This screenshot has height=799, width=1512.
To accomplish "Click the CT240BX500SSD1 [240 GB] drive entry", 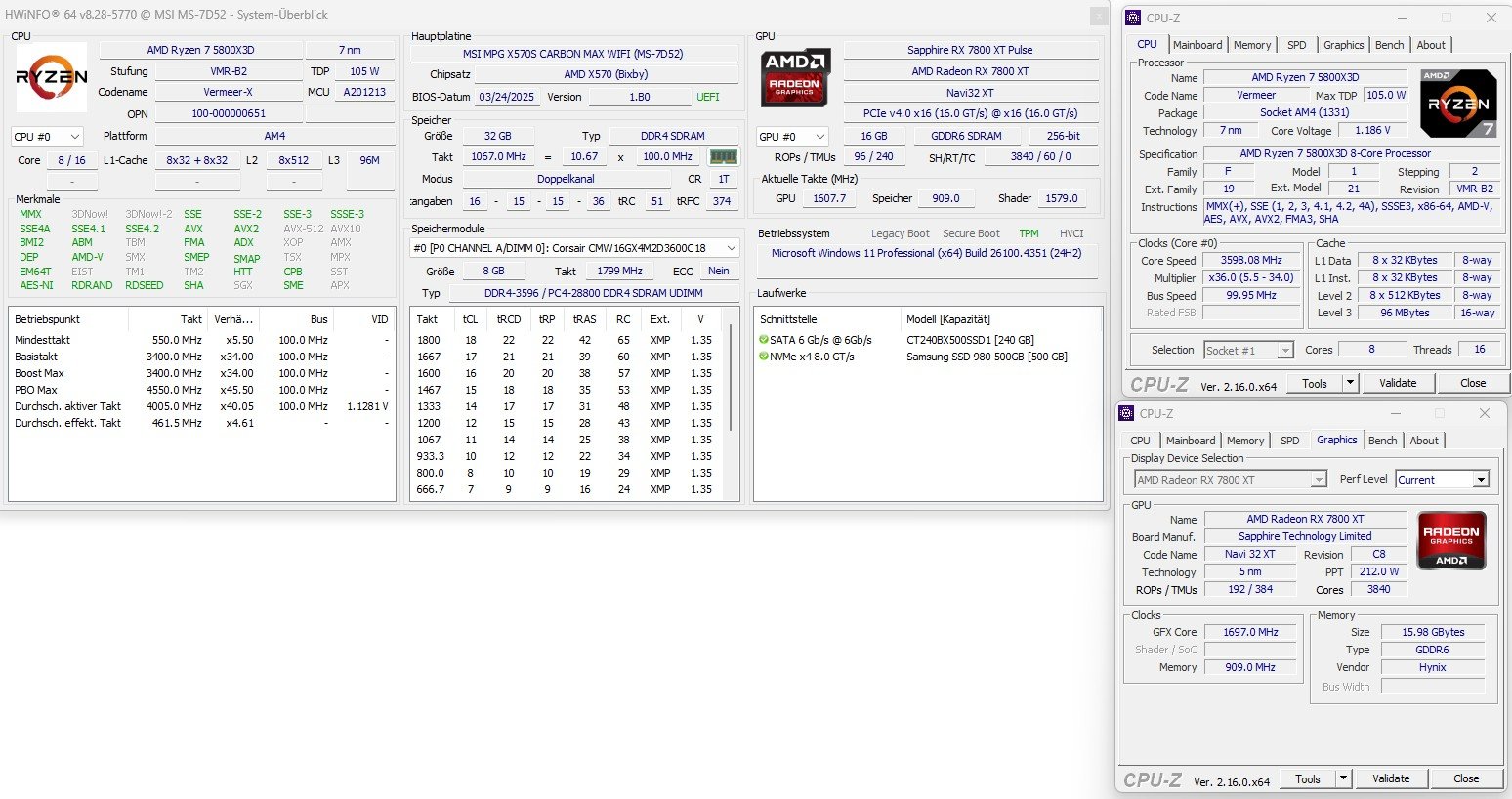I will [x=970, y=340].
